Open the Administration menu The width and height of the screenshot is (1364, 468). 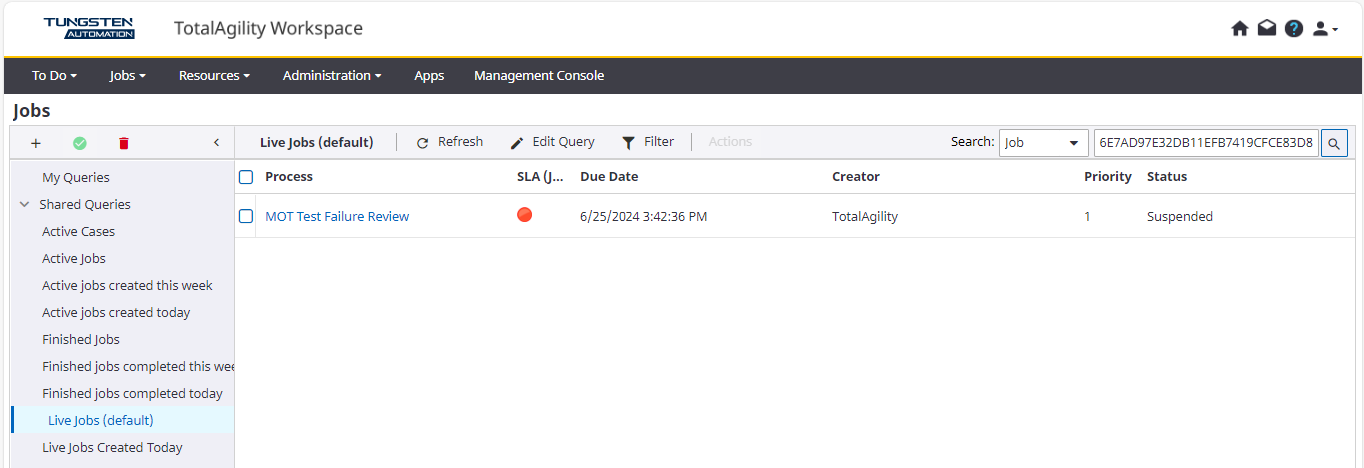point(332,75)
